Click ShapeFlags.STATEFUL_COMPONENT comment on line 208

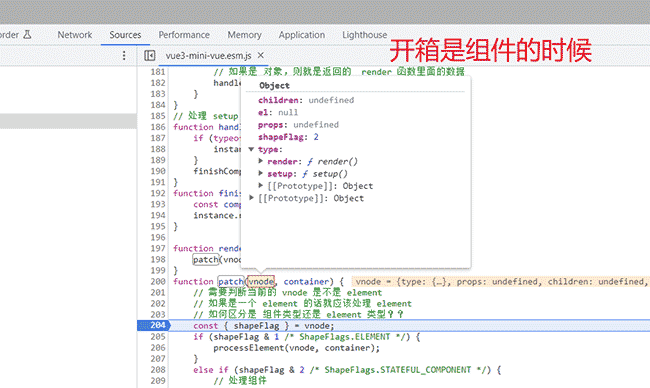click(x=398, y=370)
